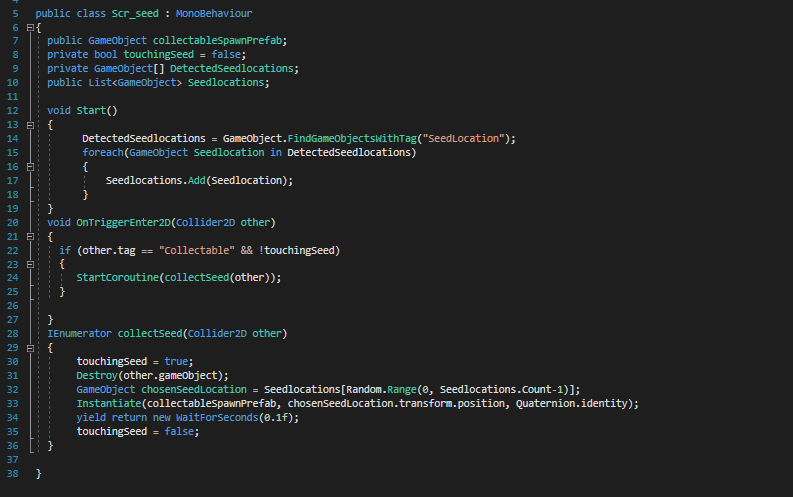The image size is (793, 497).
Task: Fold the OnTriggerEnter2D body at line 21
Action: [x=29, y=235]
